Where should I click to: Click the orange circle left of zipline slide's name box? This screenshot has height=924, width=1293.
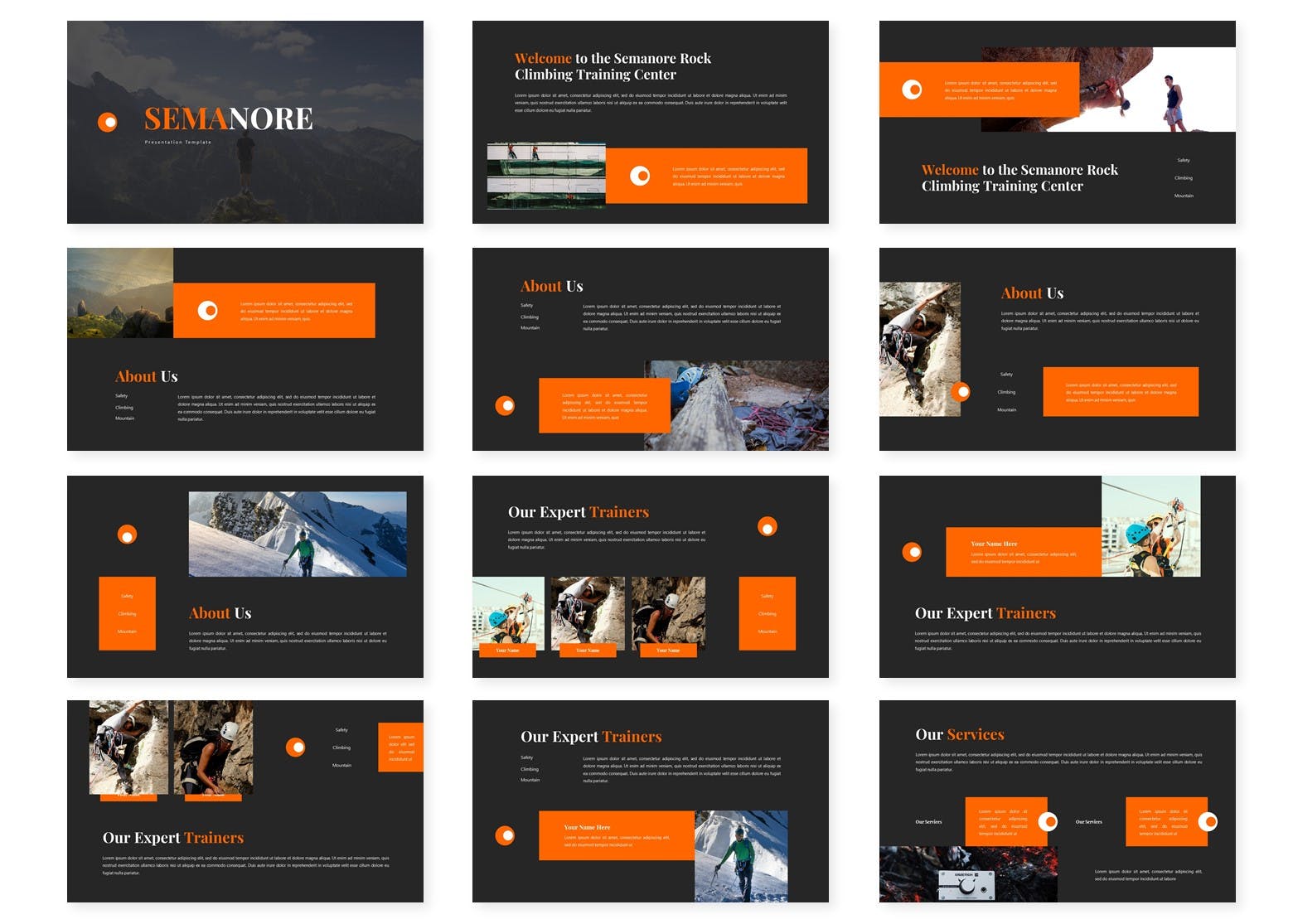click(912, 552)
